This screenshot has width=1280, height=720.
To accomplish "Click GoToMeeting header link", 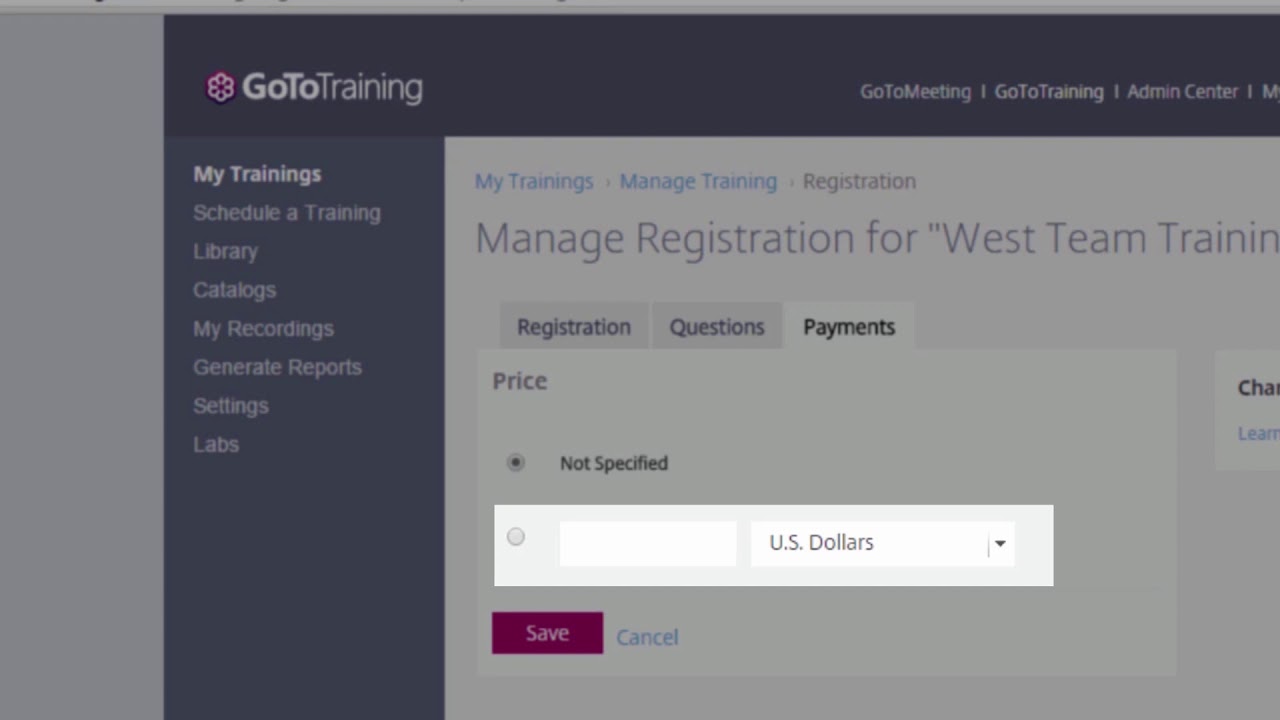I will click(x=915, y=92).
